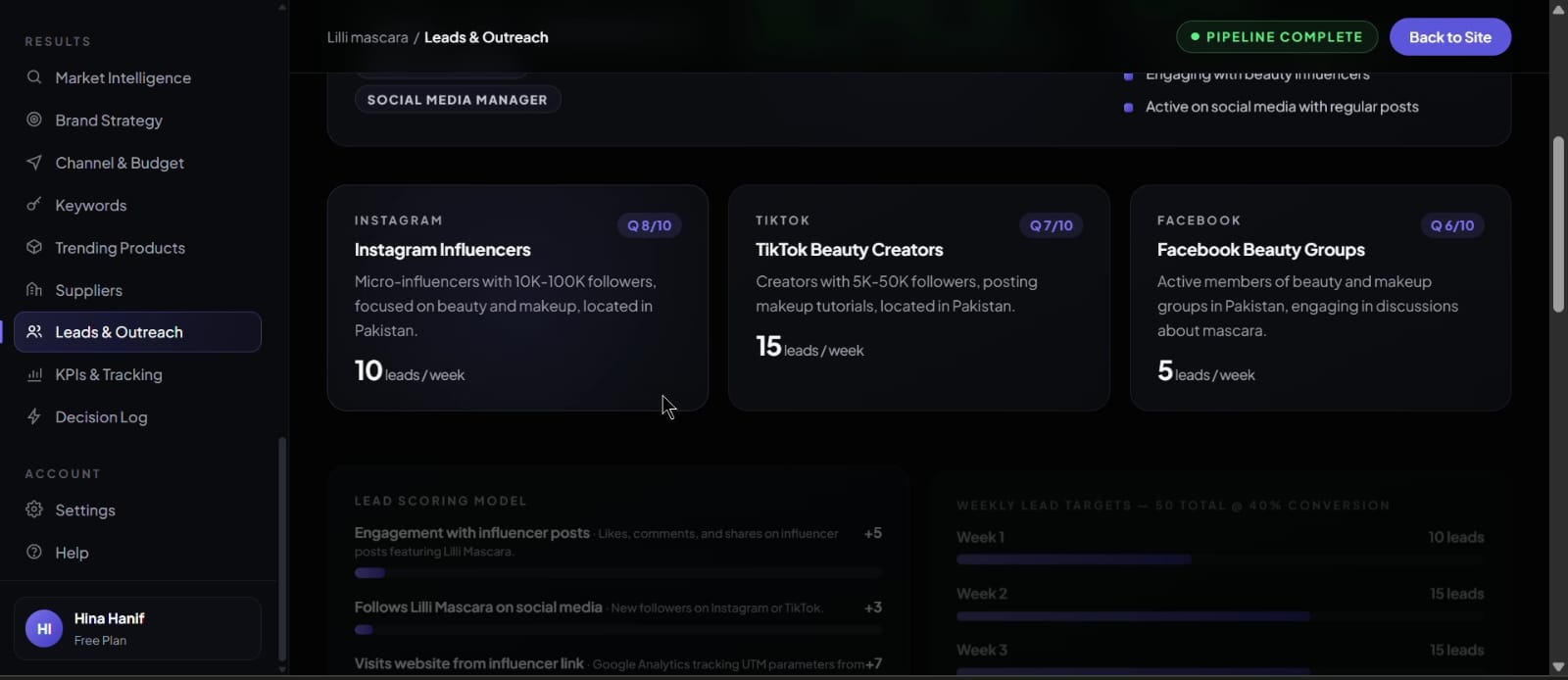Click the Back to Site button
1568x680 pixels.
point(1450,37)
